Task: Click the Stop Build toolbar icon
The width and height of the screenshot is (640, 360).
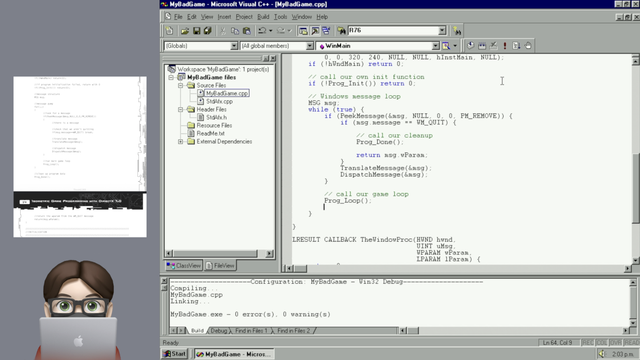Action: [493, 46]
